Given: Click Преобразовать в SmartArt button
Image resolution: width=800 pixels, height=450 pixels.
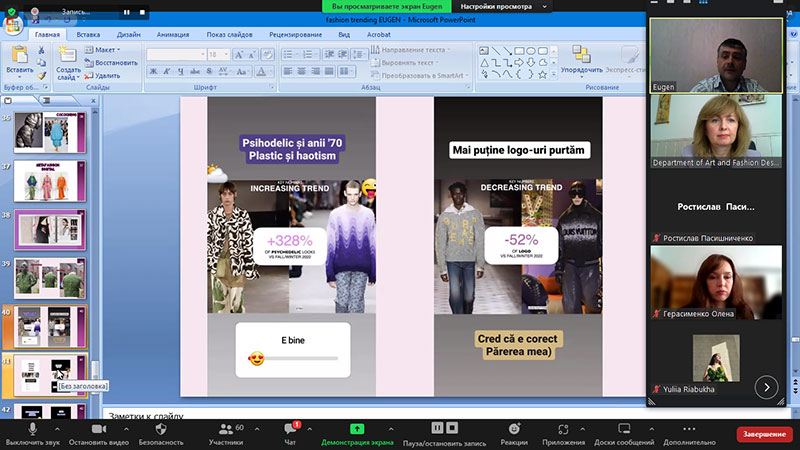Looking at the screenshot, I should (420, 75).
